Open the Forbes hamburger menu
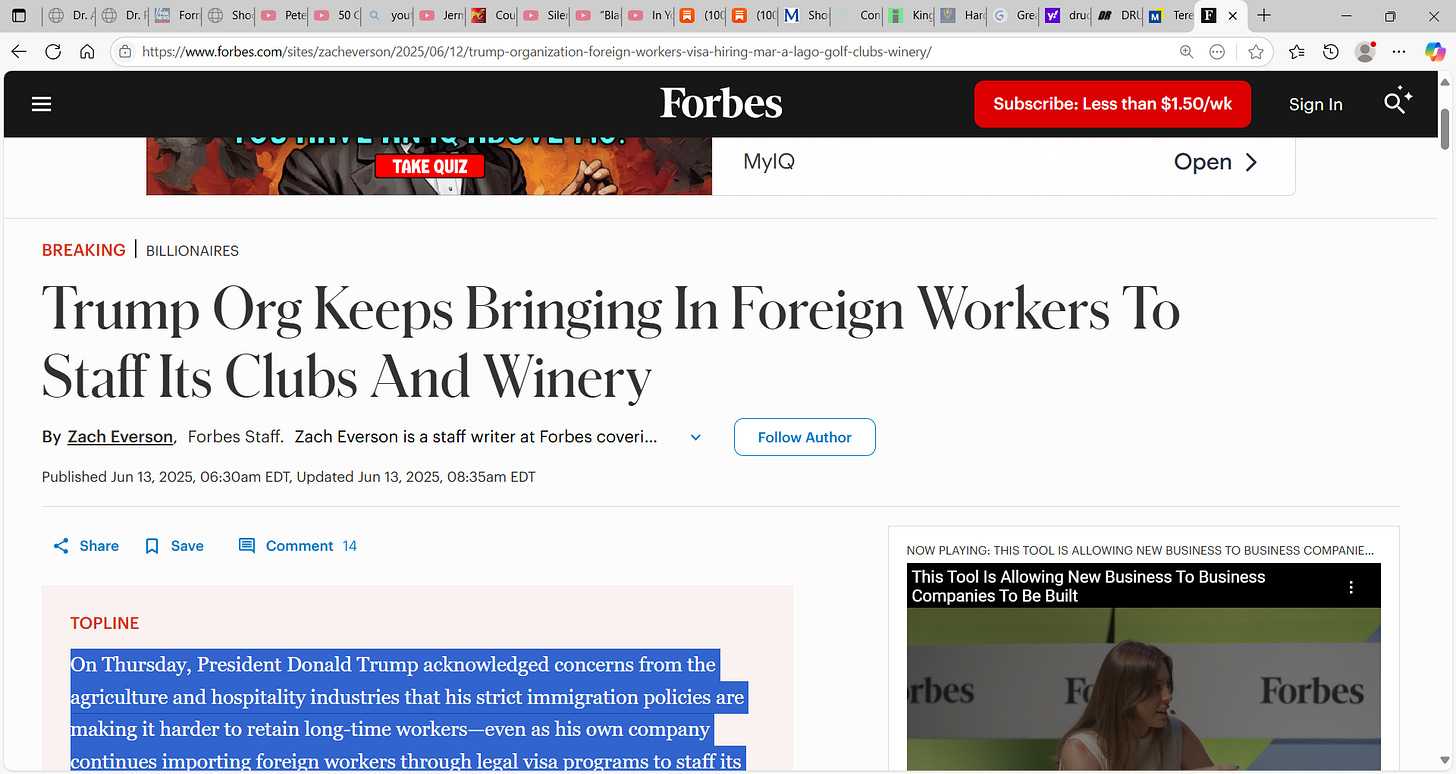This screenshot has height=774, width=1456. pos(41,104)
